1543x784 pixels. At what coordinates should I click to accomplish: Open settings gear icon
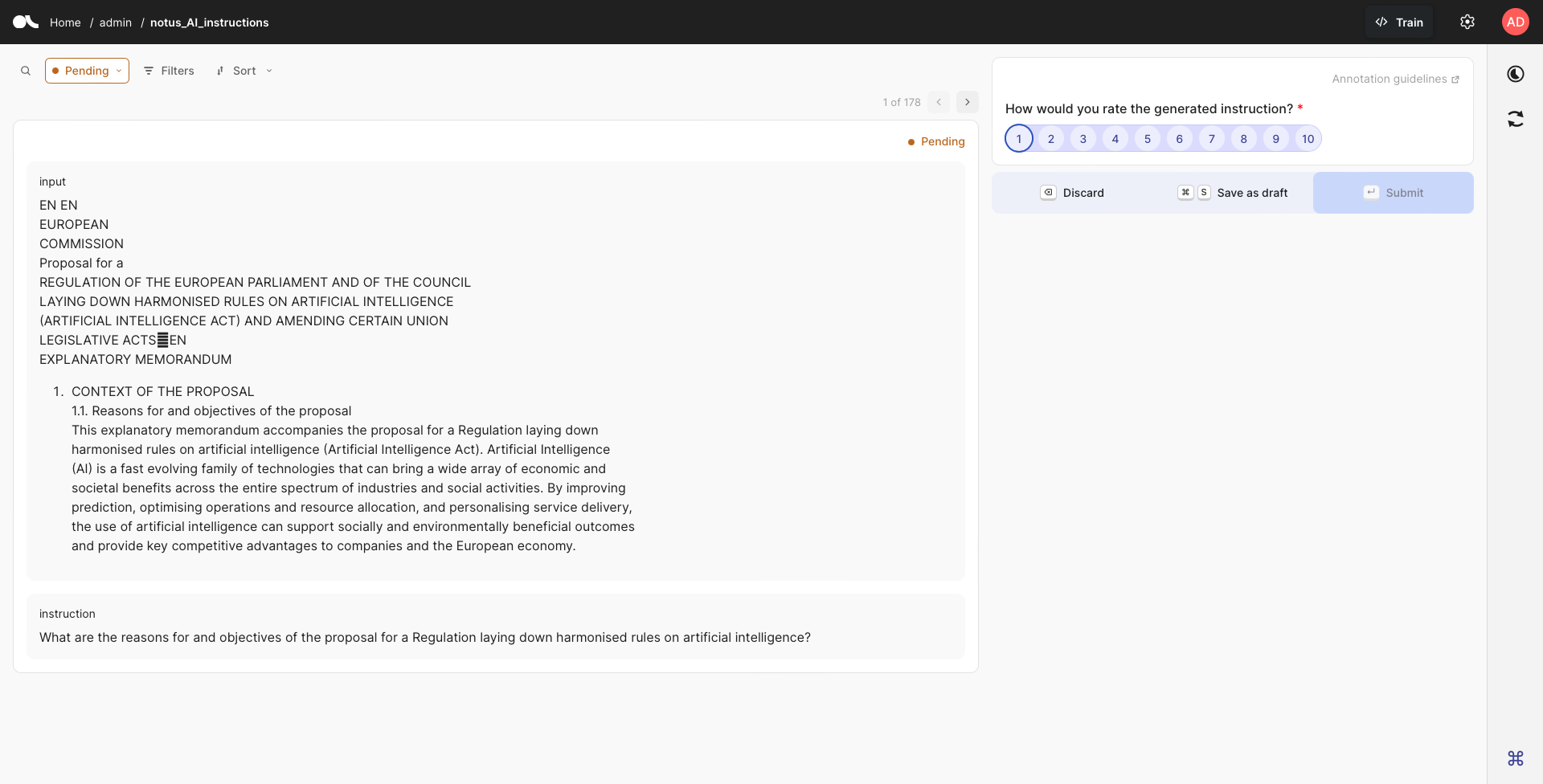[x=1467, y=22]
